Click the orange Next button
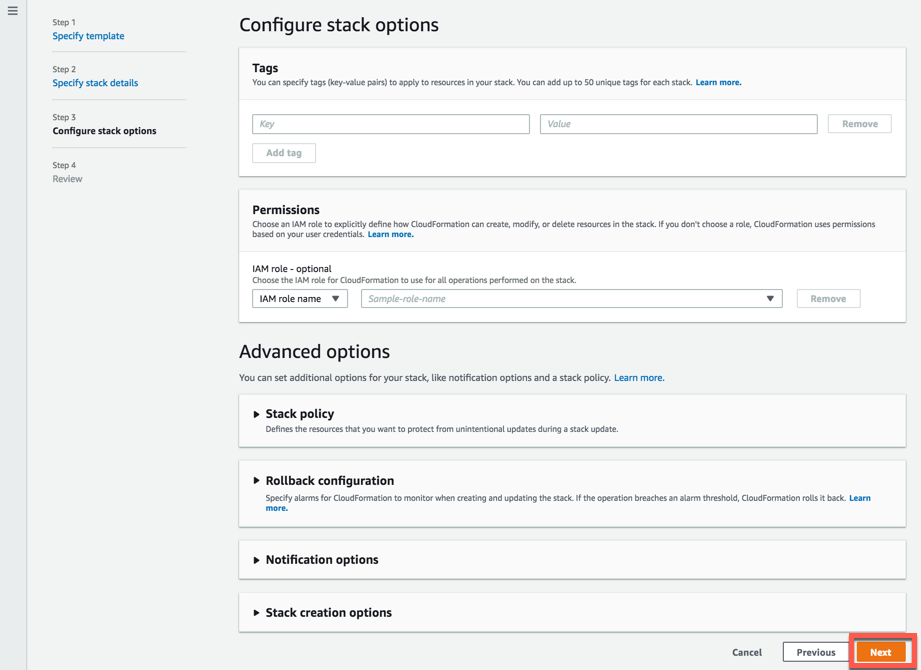The height and width of the screenshot is (670, 921). (880, 652)
